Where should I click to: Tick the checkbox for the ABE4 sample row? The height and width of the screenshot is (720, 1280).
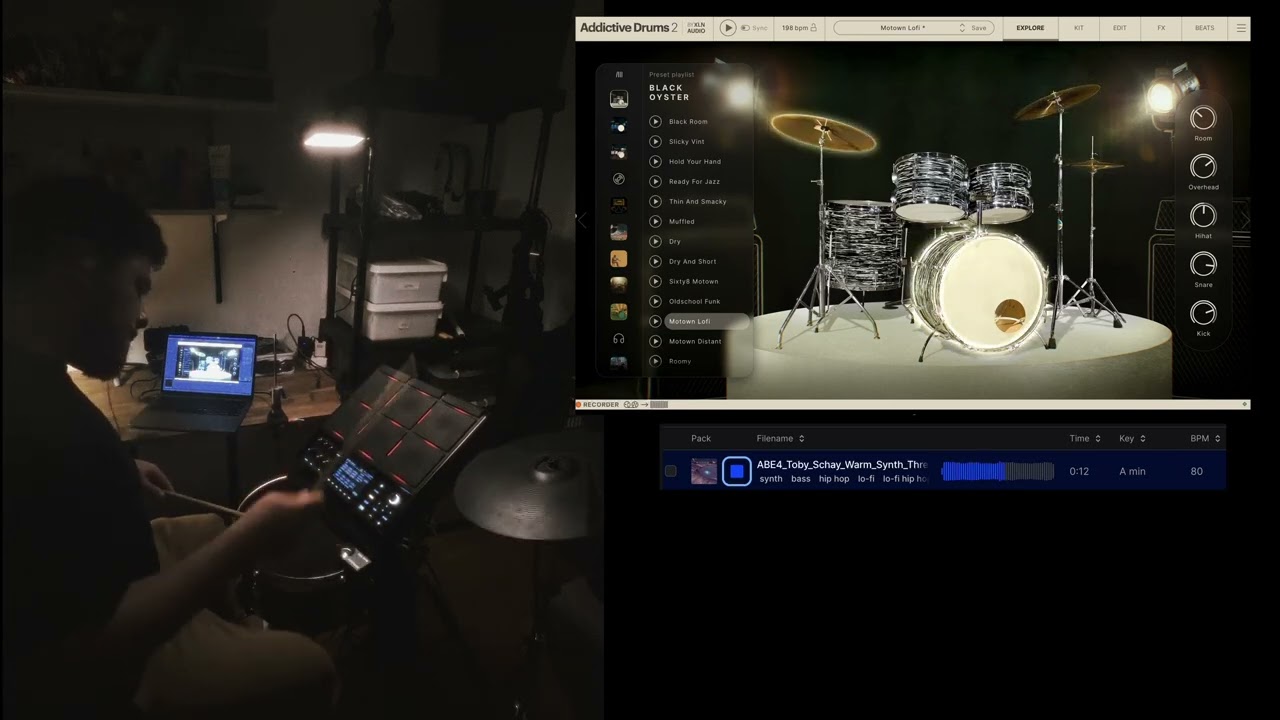click(671, 471)
